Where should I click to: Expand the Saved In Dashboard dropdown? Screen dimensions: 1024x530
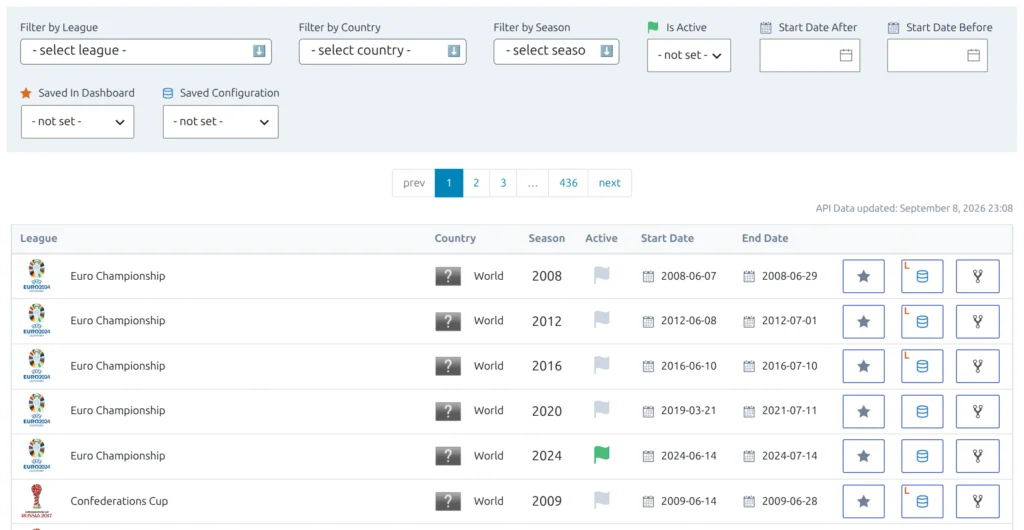click(x=78, y=122)
